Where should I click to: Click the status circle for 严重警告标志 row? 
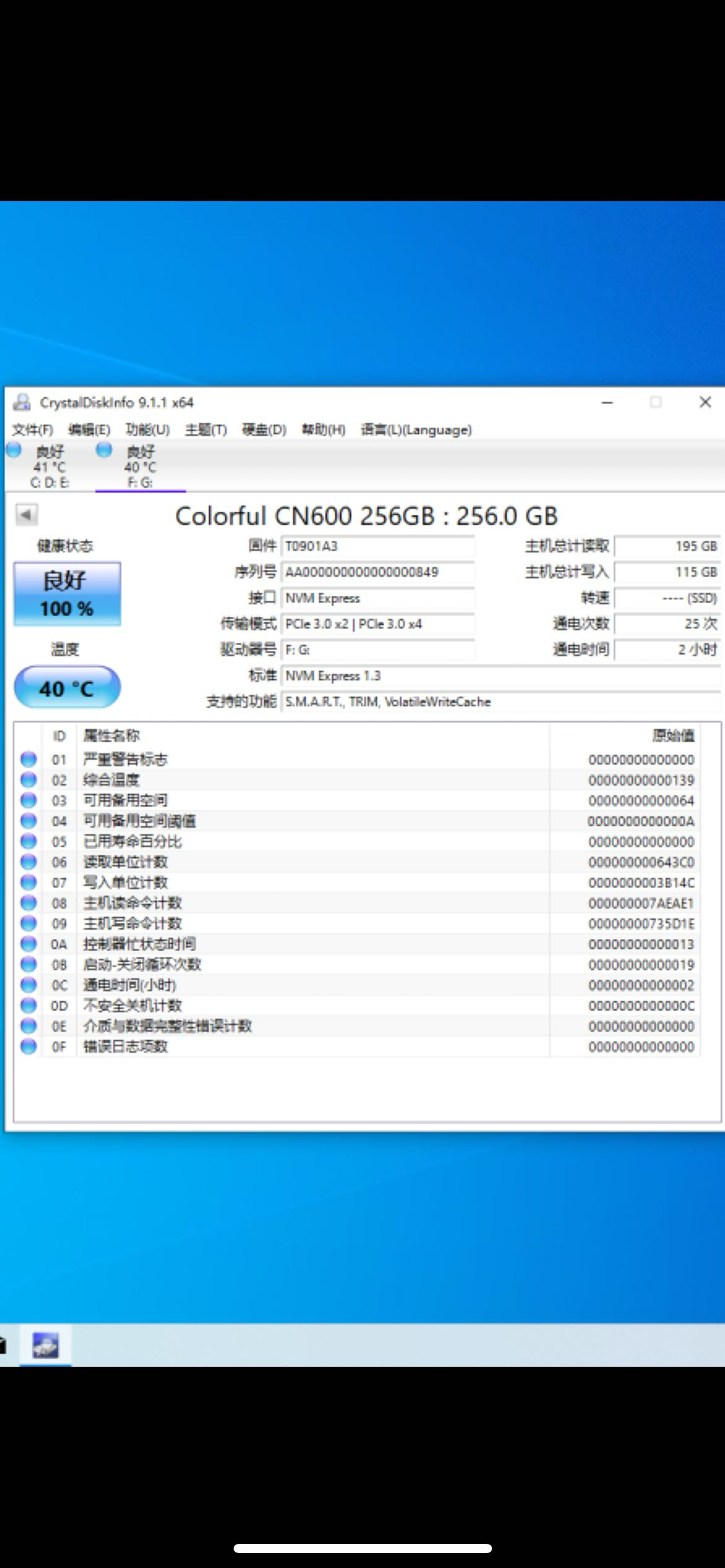(29, 759)
